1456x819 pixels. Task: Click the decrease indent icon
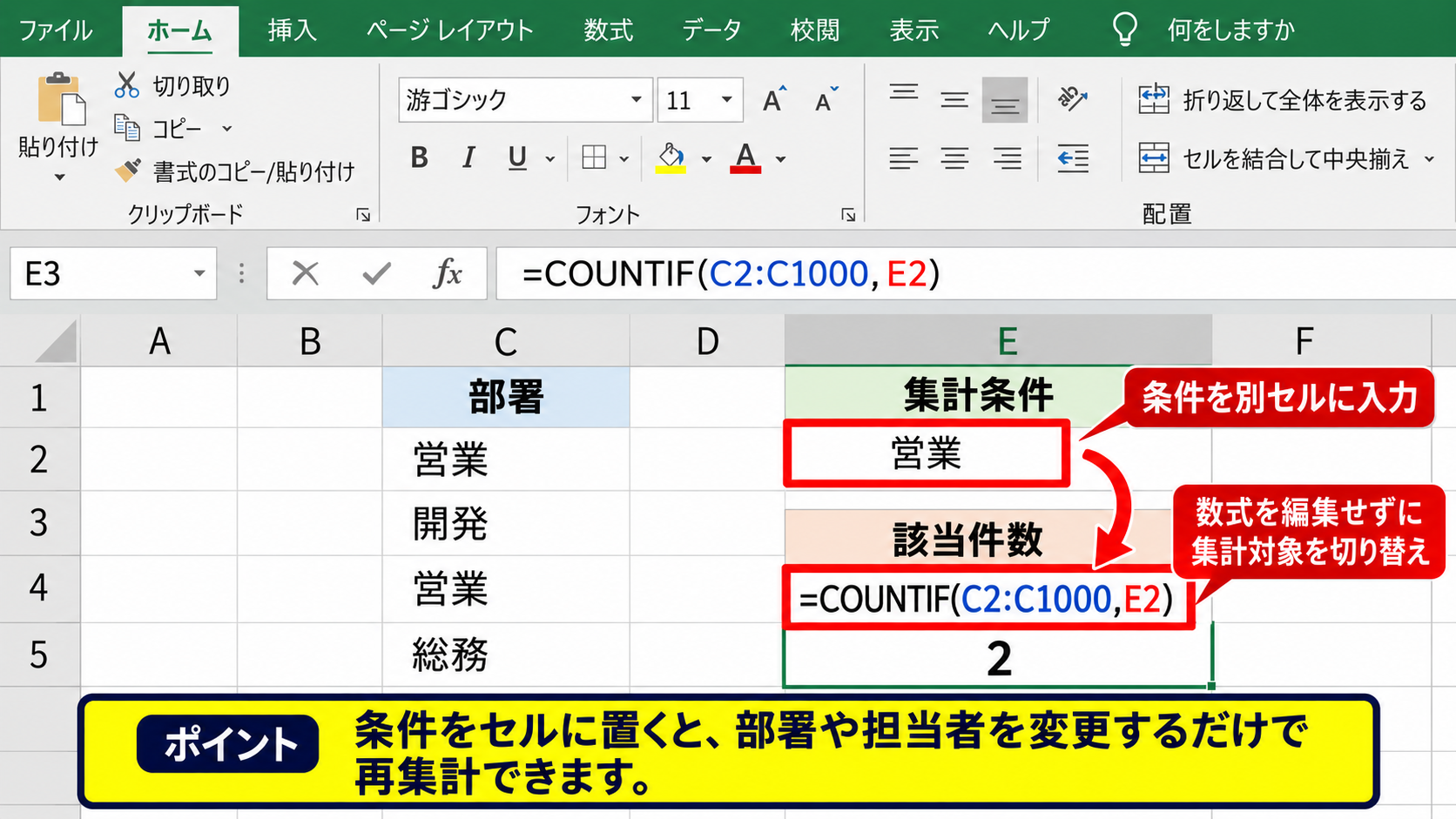(x=1073, y=158)
